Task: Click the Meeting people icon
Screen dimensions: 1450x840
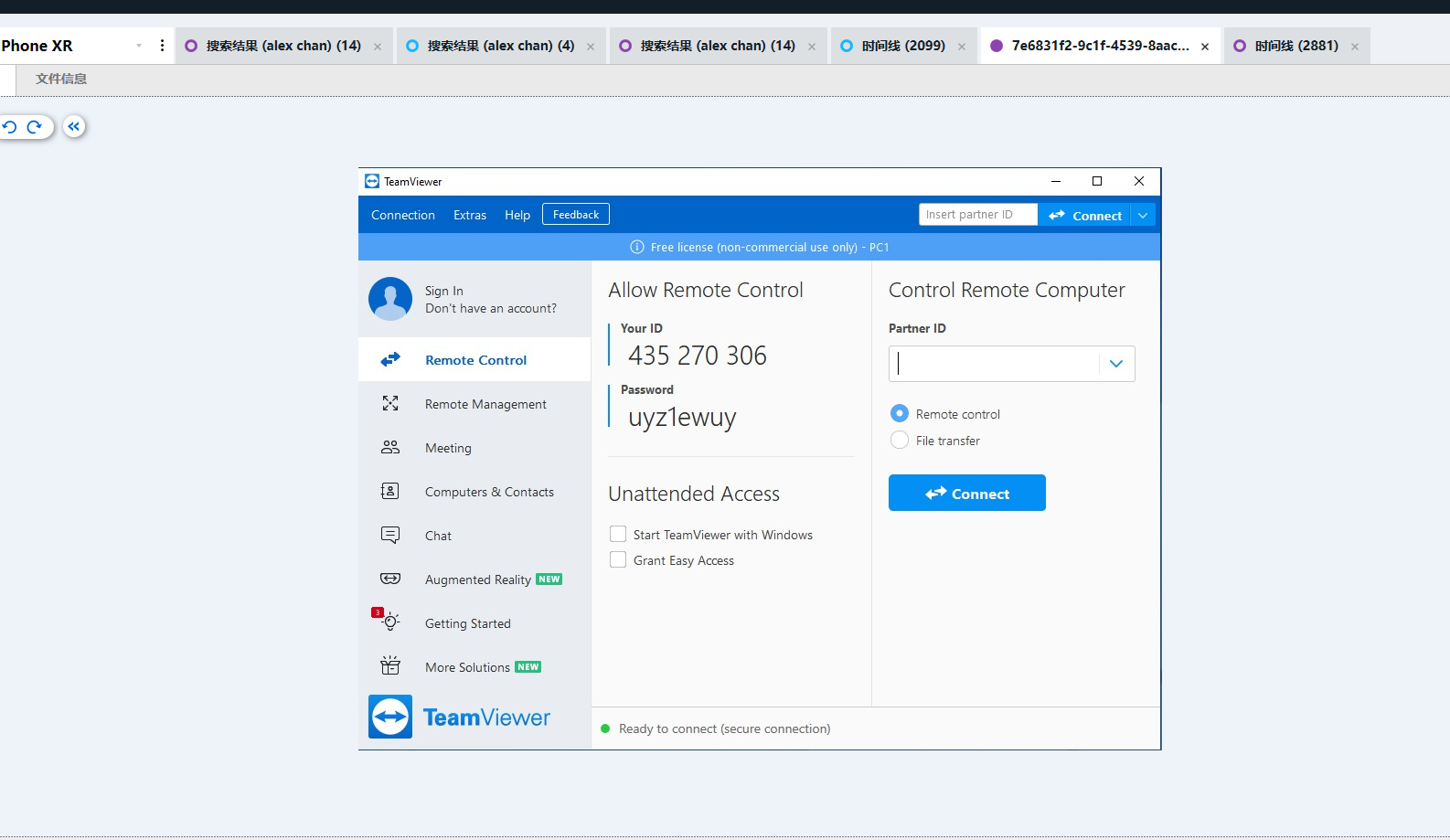Action: click(390, 447)
